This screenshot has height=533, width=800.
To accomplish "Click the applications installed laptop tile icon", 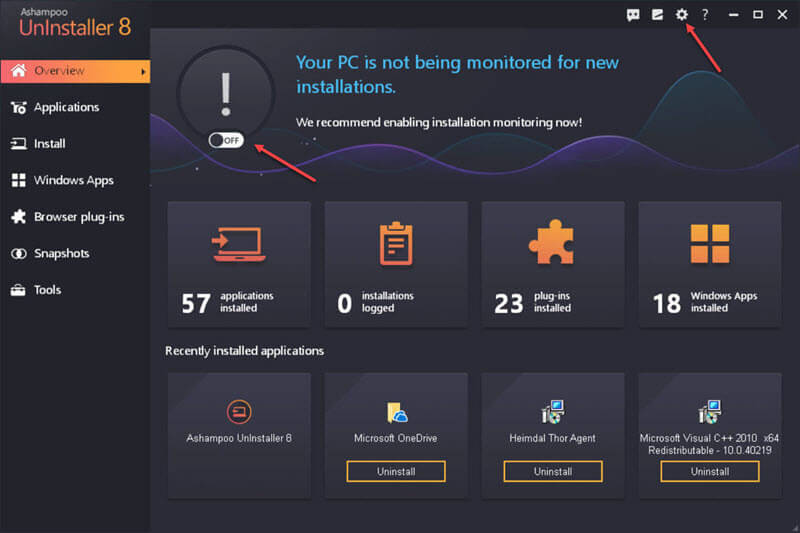I will (238, 244).
